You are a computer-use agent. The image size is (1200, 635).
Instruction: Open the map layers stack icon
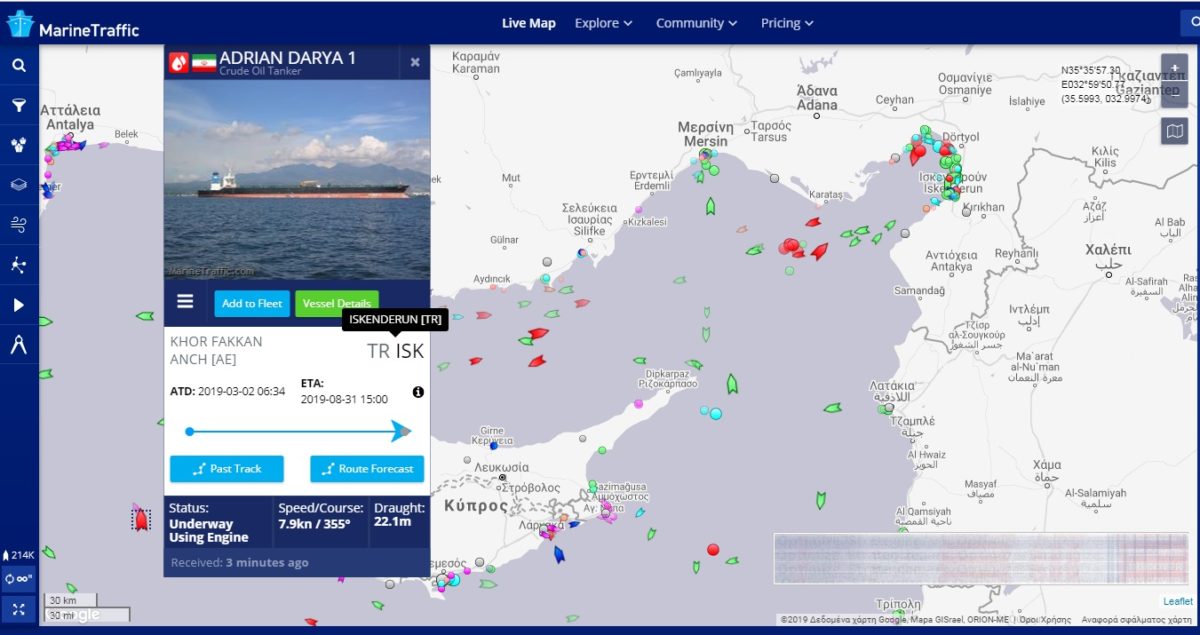[x=19, y=185]
